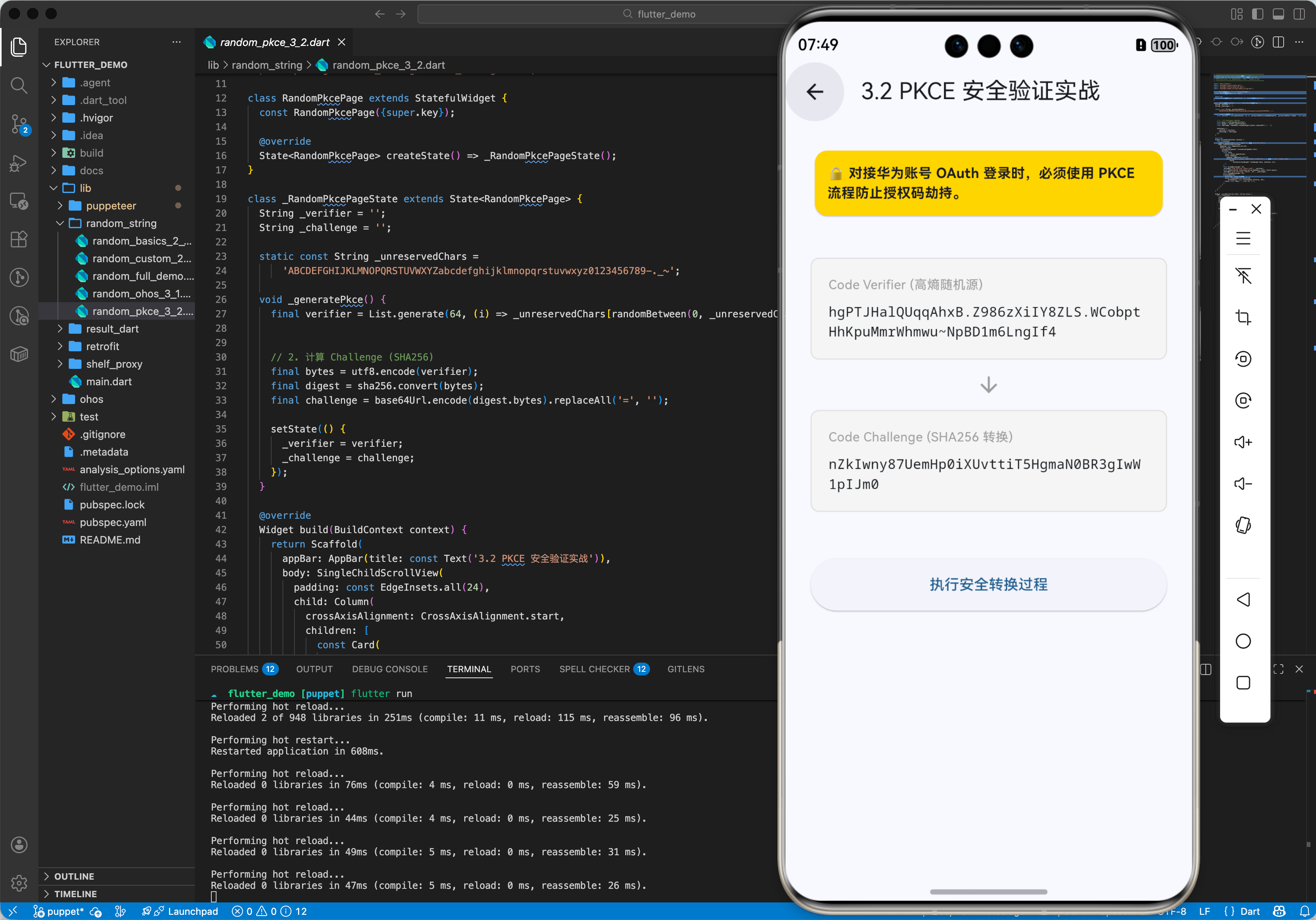This screenshot has width=1316, height=920.
Task: Open main.dart in the explorer
Action: [x=109, y=381]
